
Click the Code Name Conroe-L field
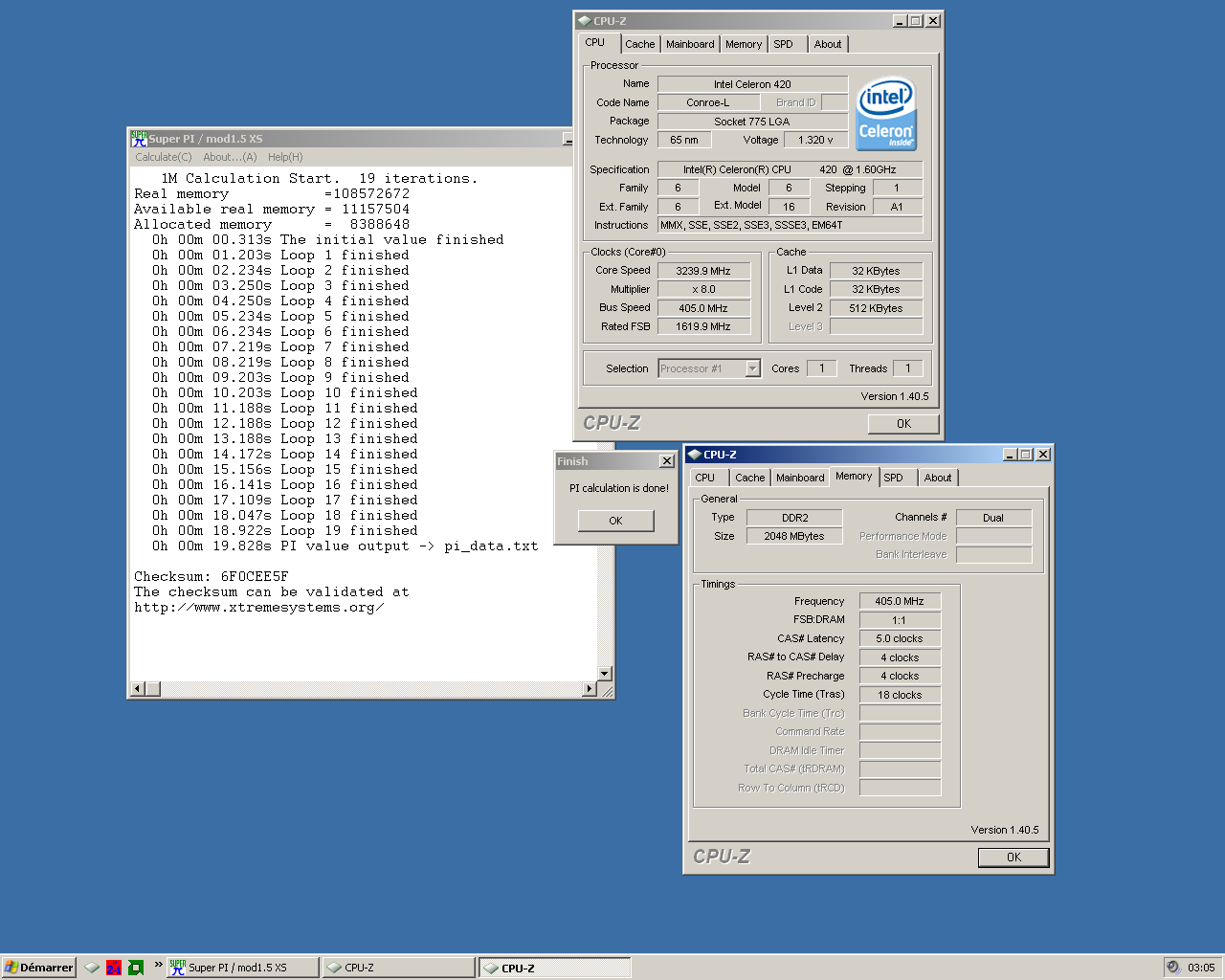pos(708,102)
